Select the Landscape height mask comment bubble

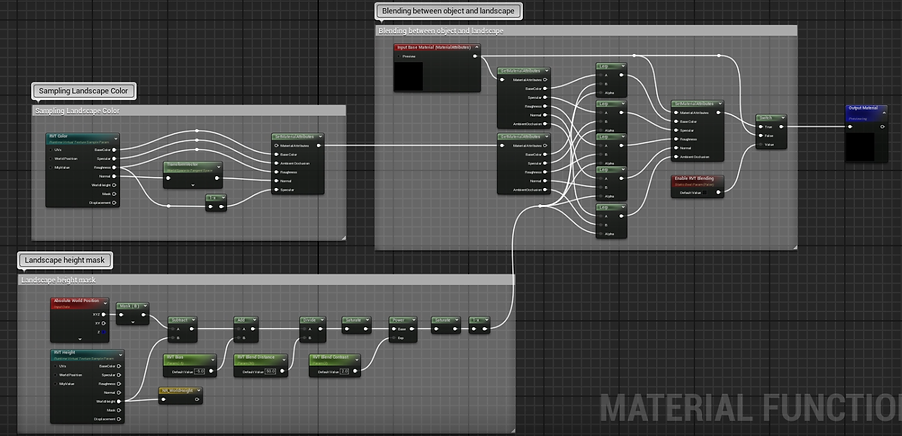(65, 260)
